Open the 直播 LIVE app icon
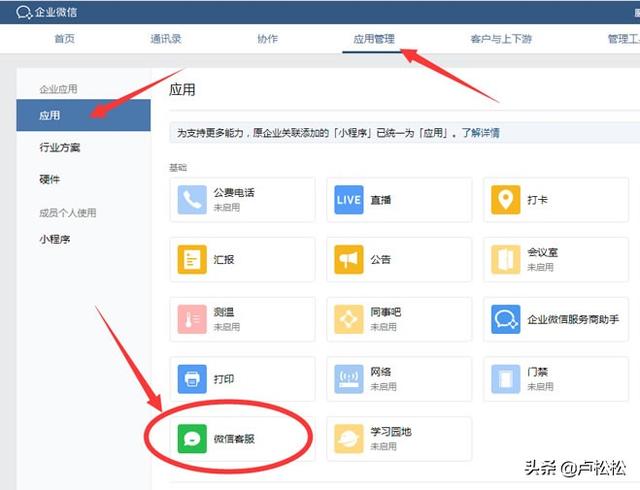The image size is (640, 490). [348, 200]
